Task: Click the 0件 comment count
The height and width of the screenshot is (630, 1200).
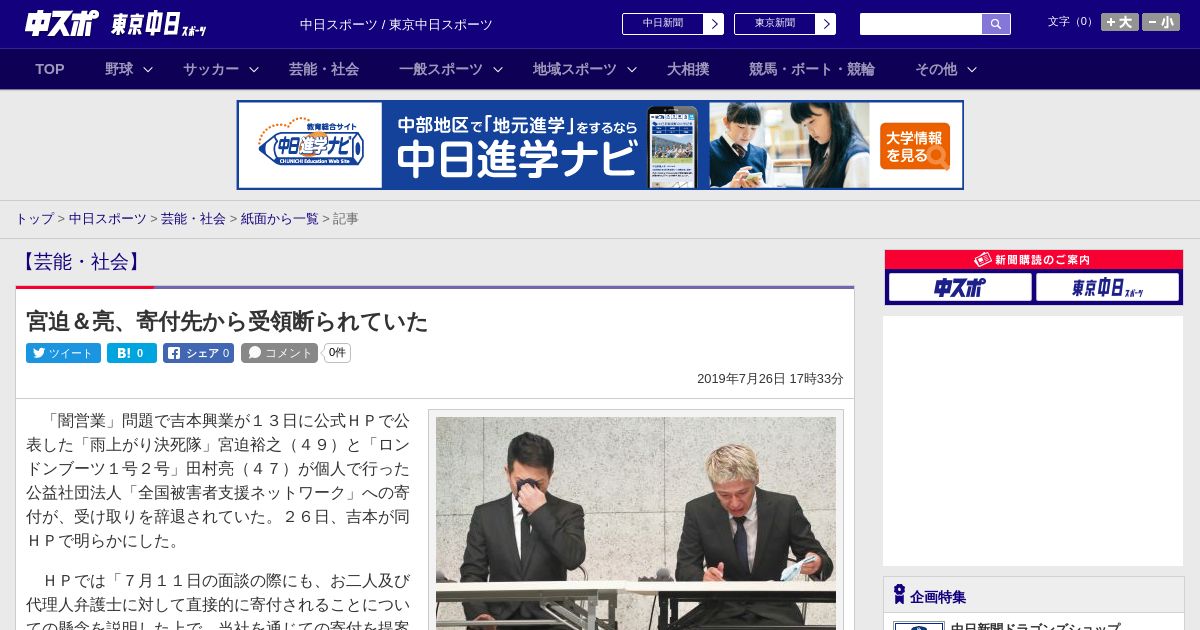Action: [x=337, y=353]
